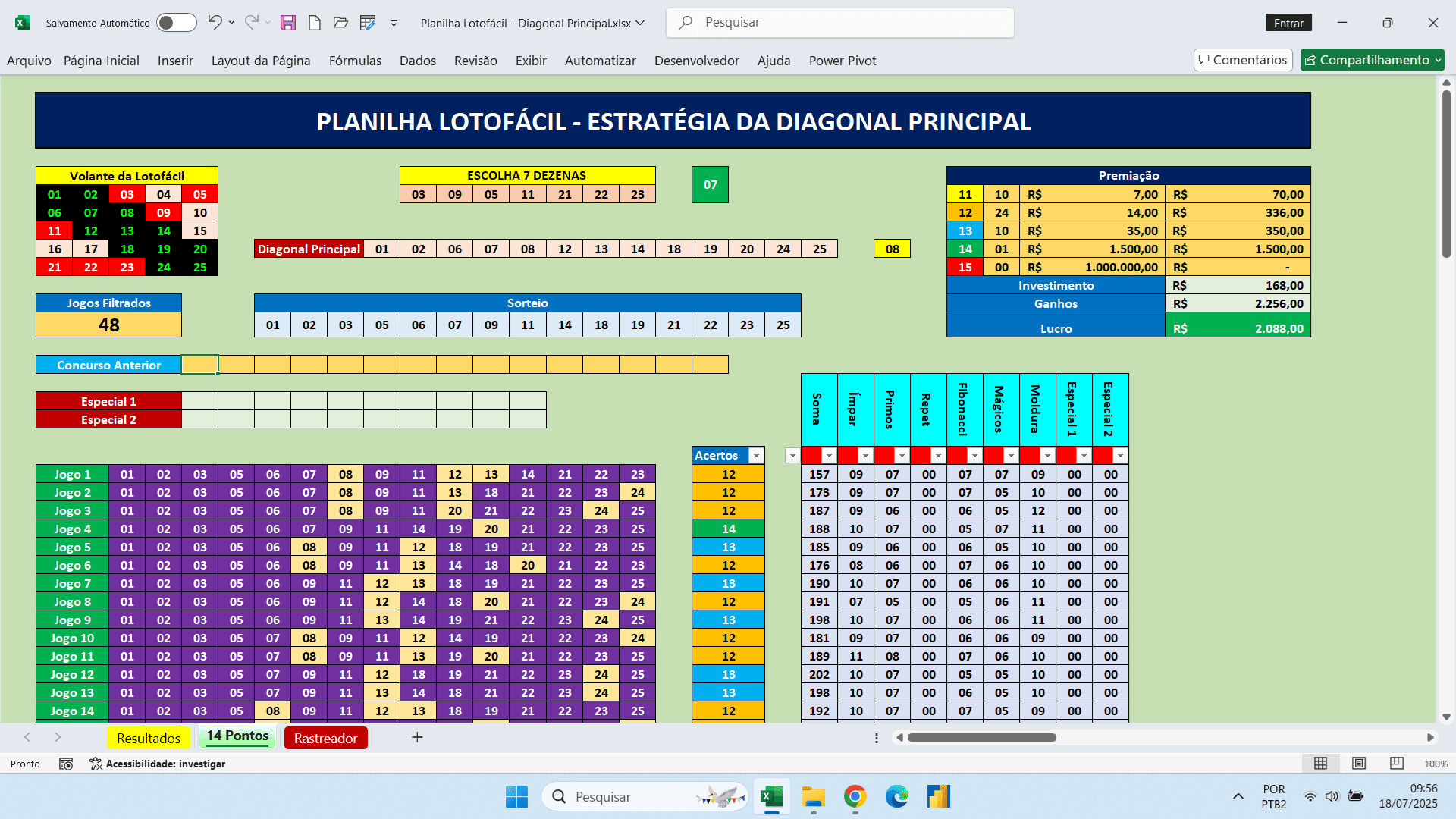Click the Comentários button
Screen dimensions: 1456x819
pos(1242,60)
